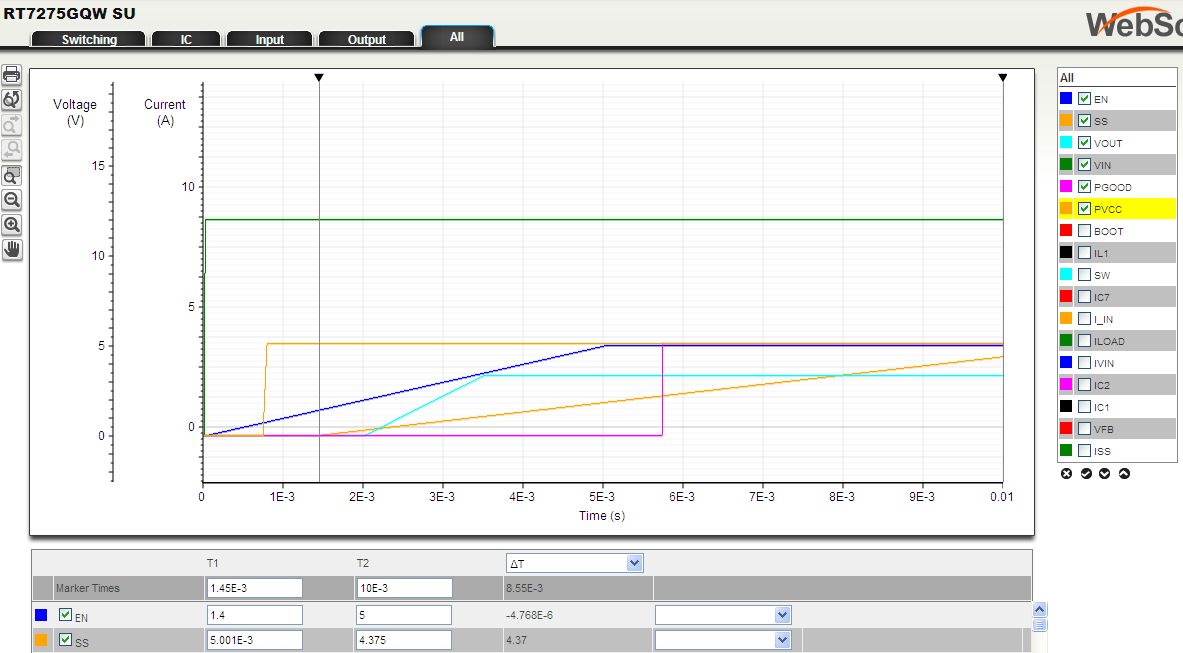
Task: Select the Input tab button
Action: (x=269, y=39)
